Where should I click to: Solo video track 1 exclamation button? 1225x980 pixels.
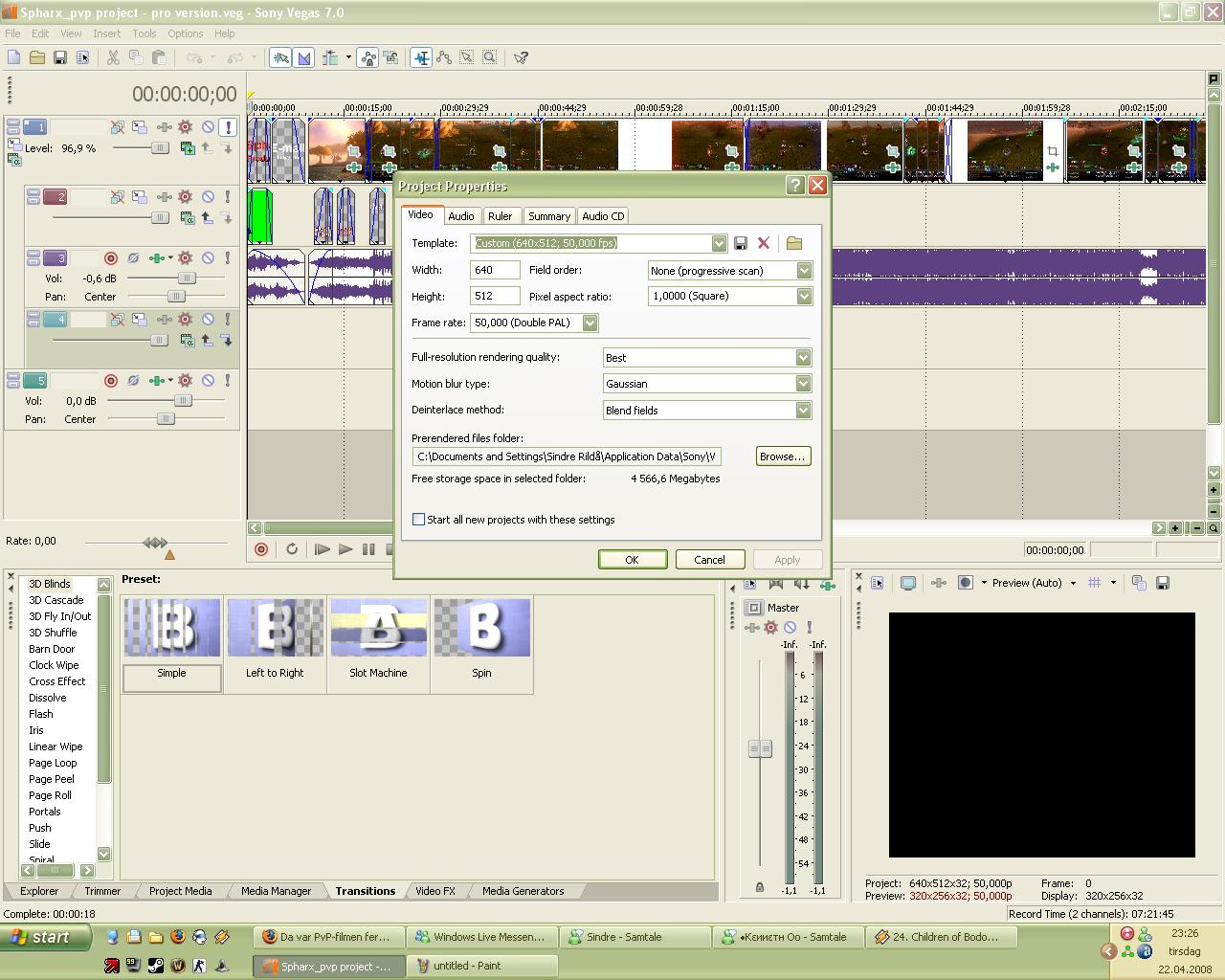point(228,126)
